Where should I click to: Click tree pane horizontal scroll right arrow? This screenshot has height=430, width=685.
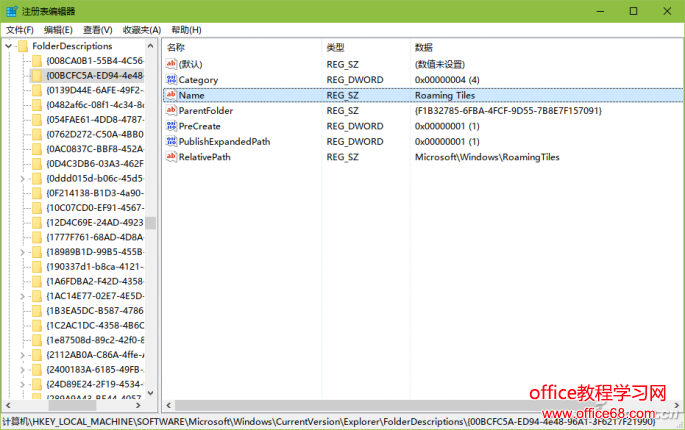pos(138,406)
